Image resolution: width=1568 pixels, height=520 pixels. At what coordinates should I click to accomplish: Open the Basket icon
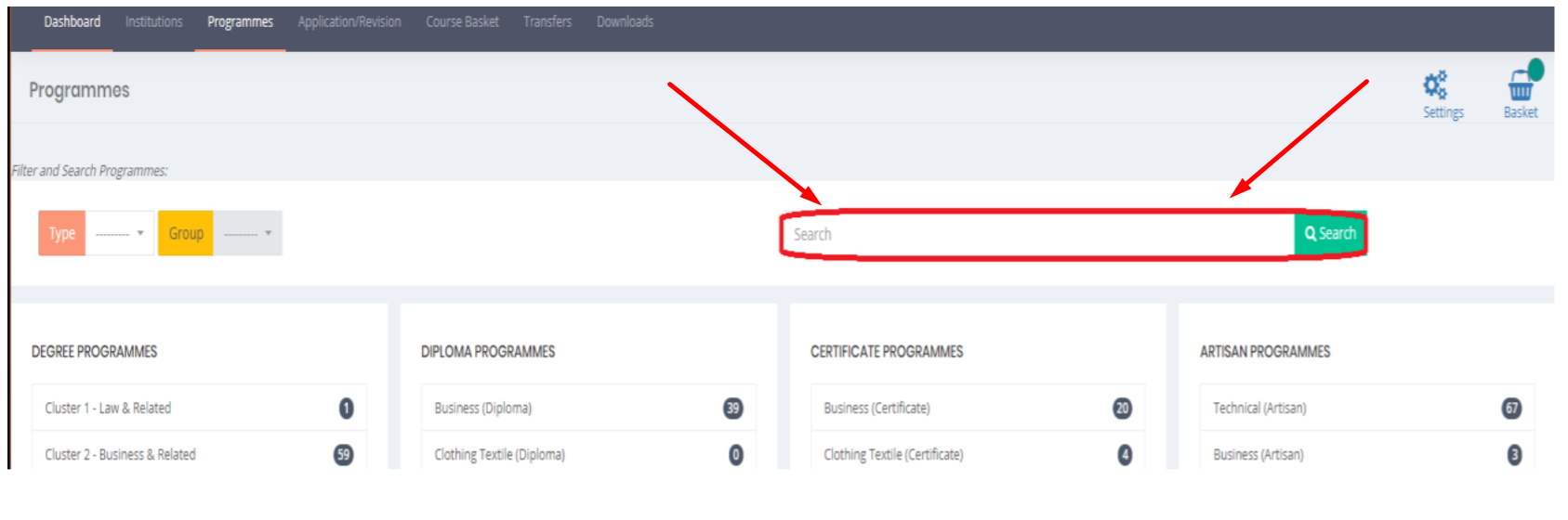pos(1521,87)
